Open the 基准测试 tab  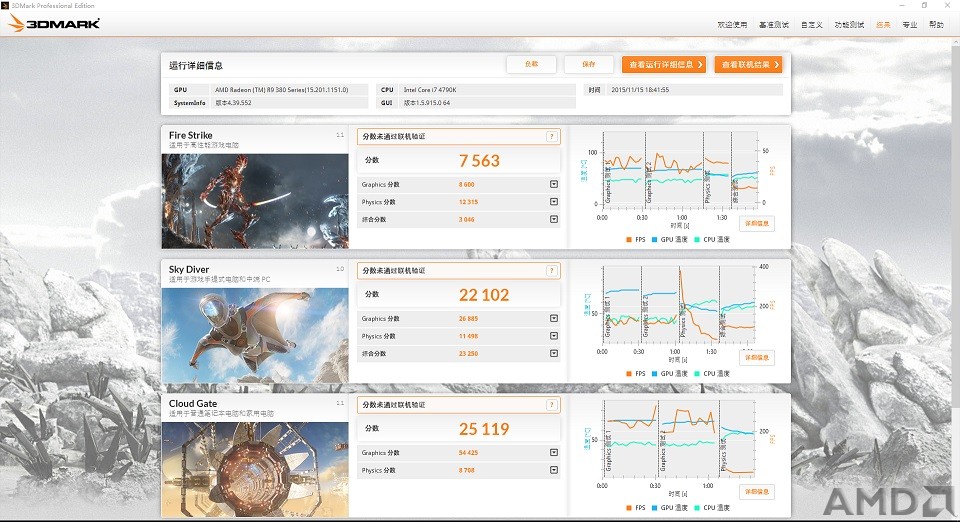point(774,24)
